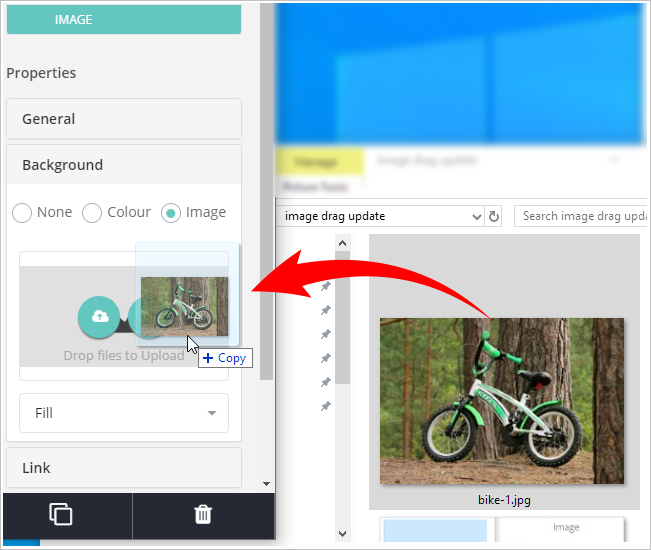Click the scroll-down arrow of properties panel
The image size is (651, 550).
pyautogui.click(x=266, y=483)
